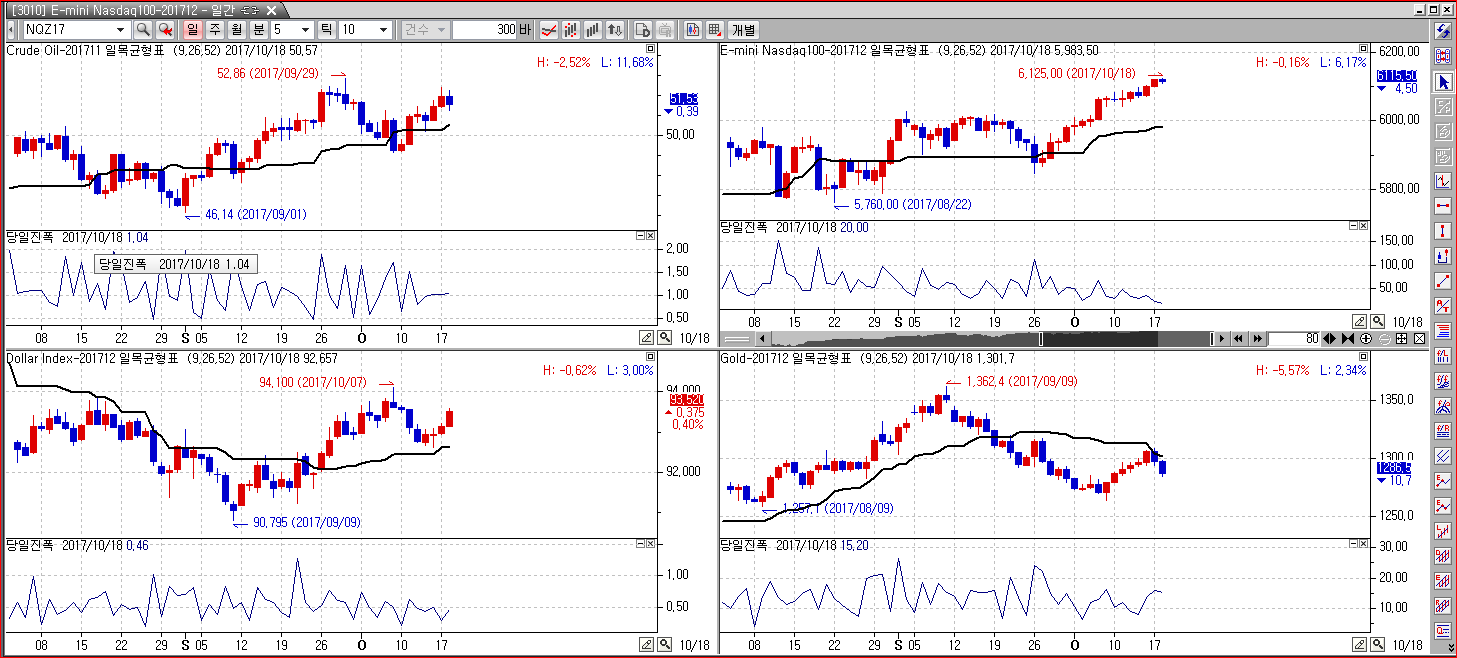Select the arrow pointer tool in right toolbar
The width and height of the screenshot is (1457, 658).
click(1443, 81)
